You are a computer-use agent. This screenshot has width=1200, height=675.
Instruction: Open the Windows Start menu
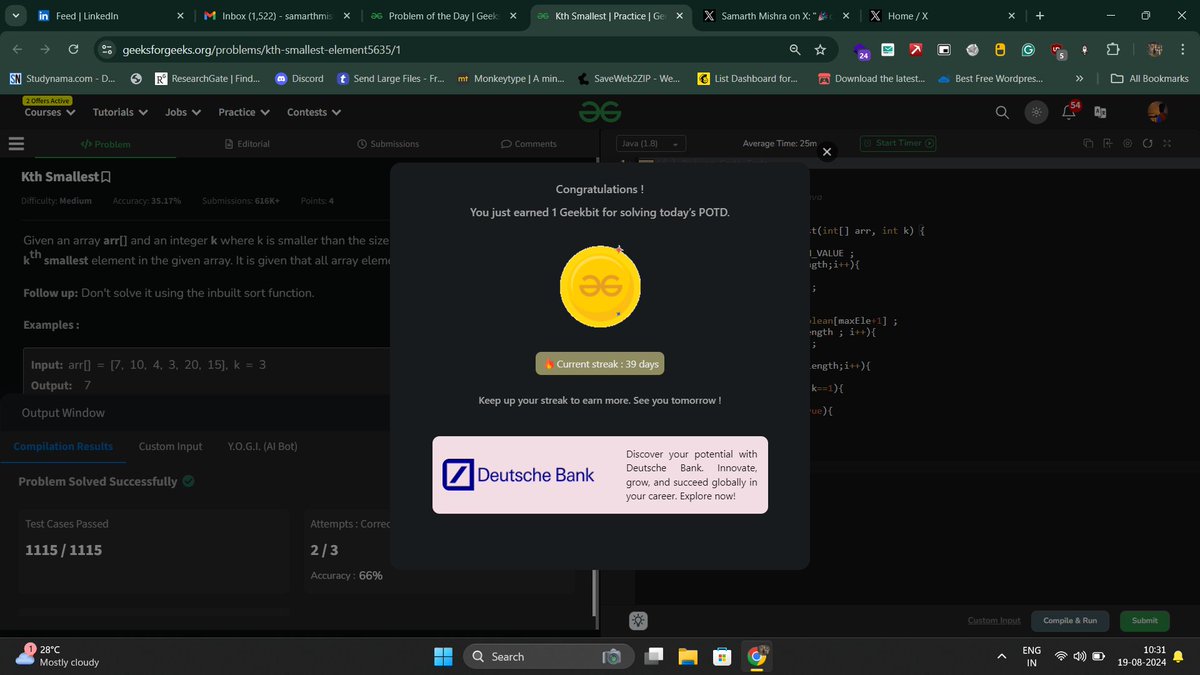tap(442, 656)
